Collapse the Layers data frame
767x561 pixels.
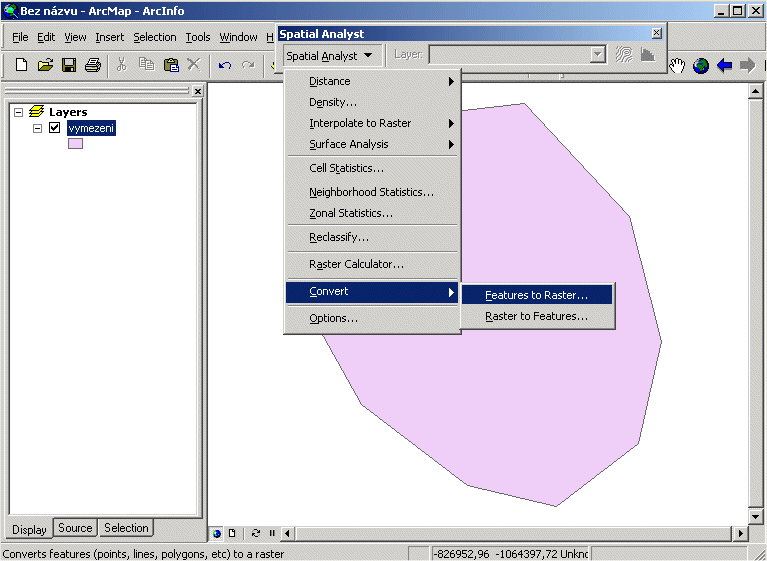(x=19, y=112)
